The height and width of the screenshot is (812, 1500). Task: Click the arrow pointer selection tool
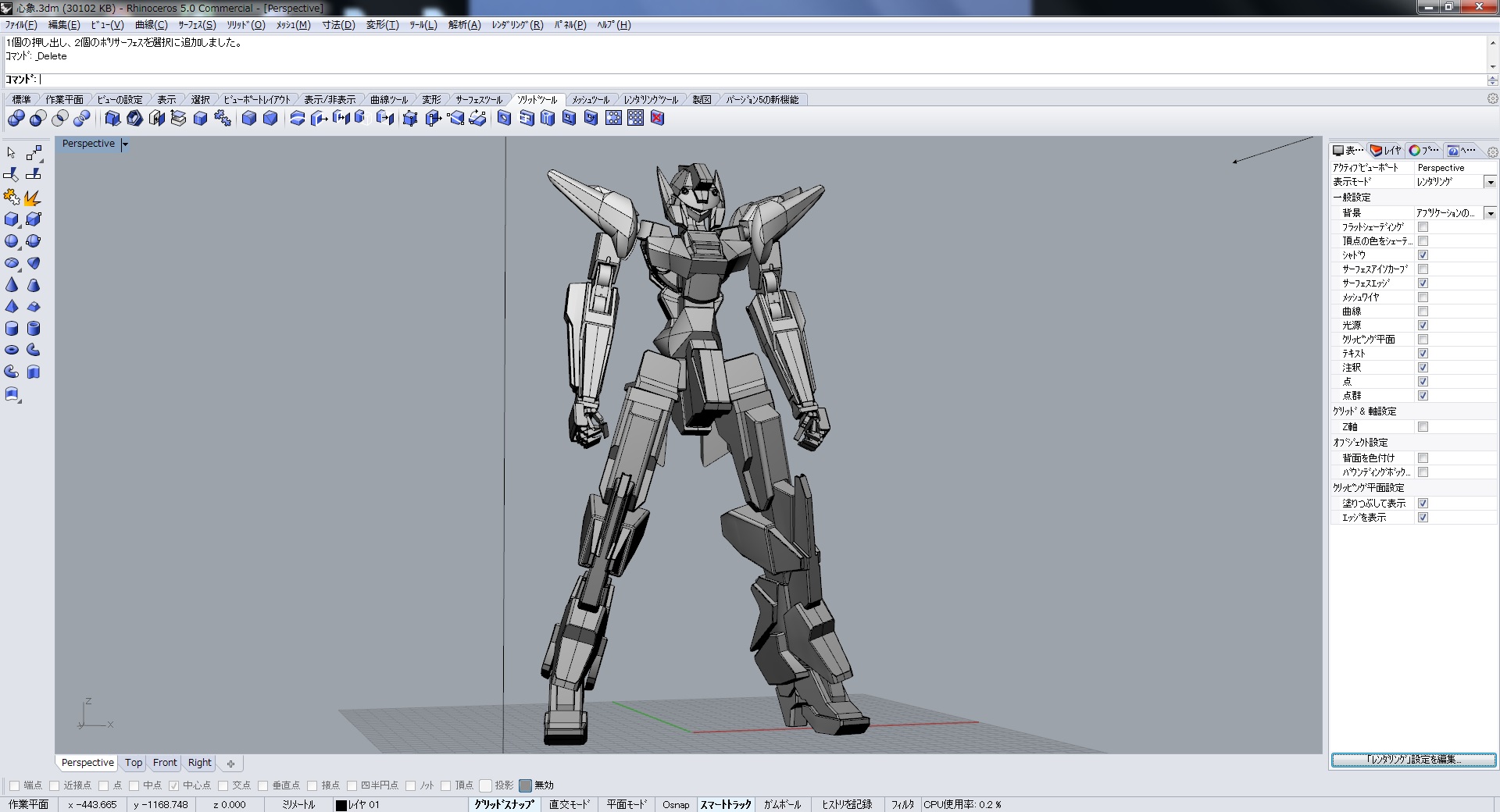pos(12,153)
